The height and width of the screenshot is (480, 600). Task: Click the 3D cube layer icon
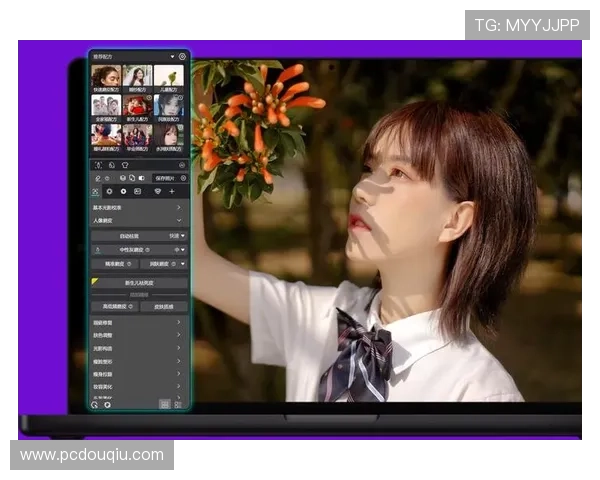coord(122,178)
